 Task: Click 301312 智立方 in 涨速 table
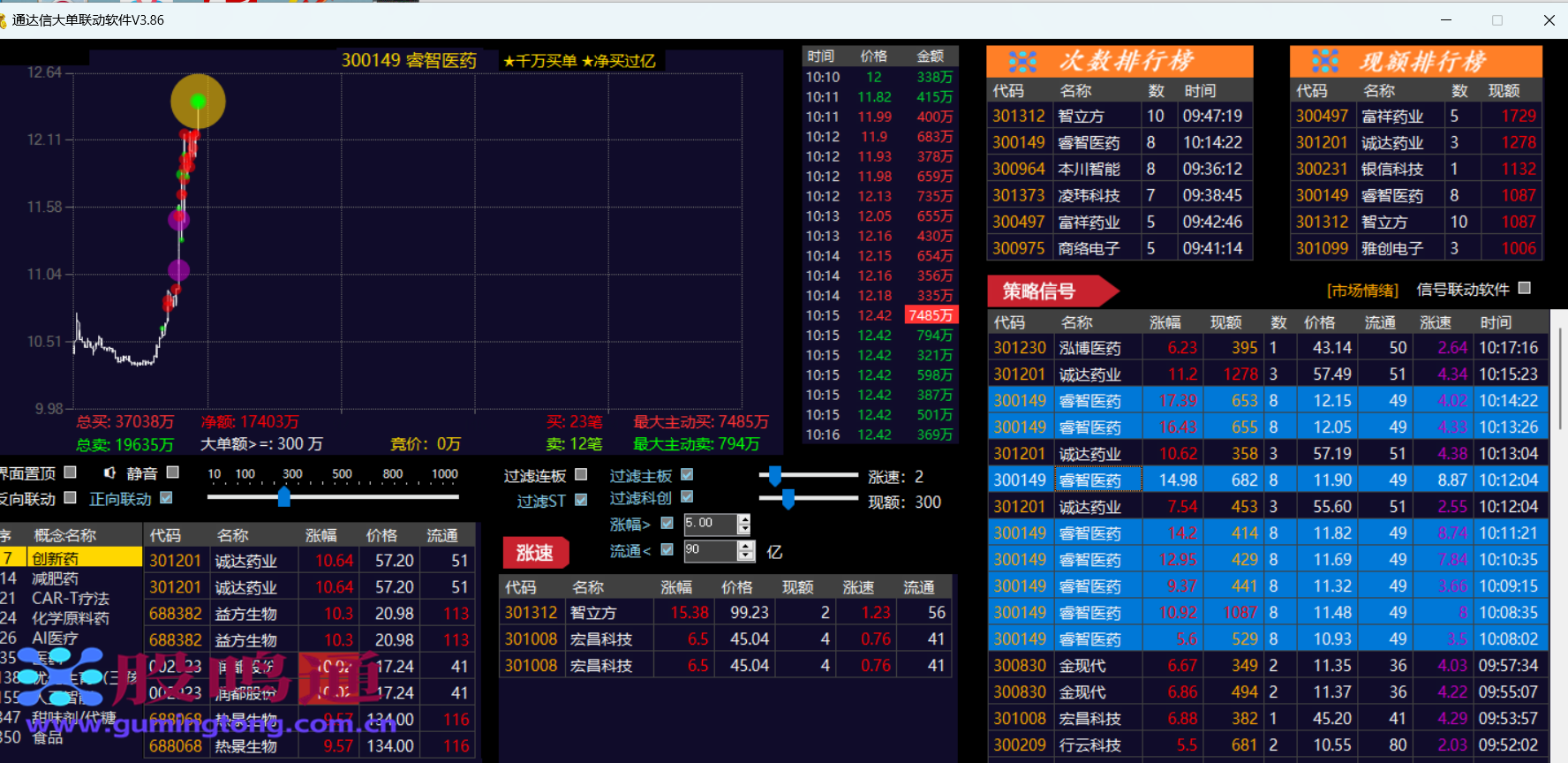click(x=726, y=612)
